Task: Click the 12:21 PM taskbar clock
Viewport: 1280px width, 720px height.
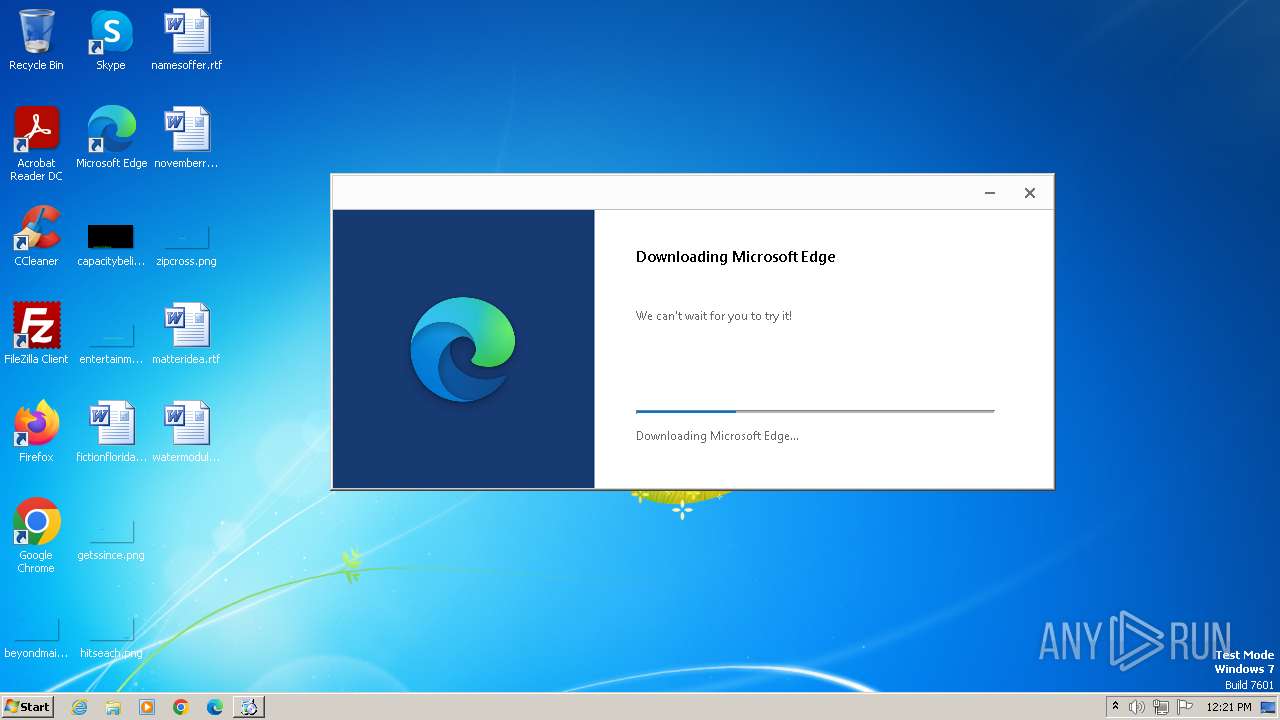Action: [x=1229, y=707]
